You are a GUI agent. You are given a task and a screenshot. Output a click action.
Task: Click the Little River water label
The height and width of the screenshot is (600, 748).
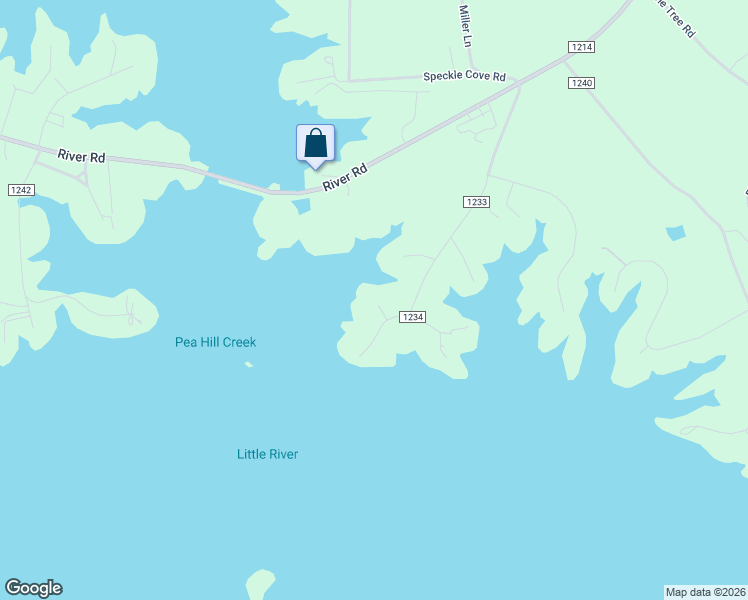pyautogui.click(x=268, y=454)
